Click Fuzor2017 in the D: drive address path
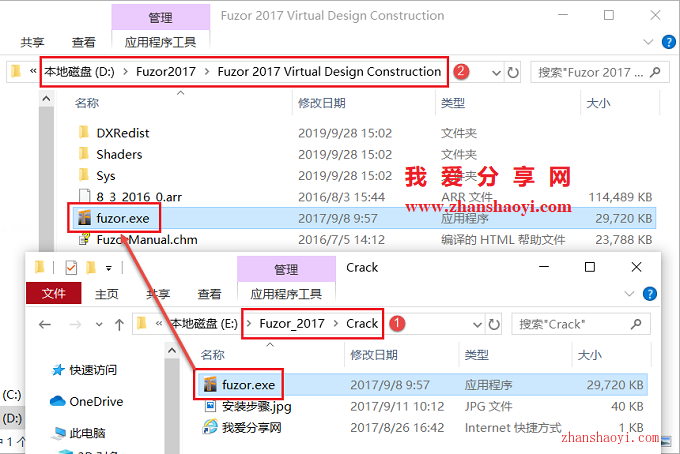 point(166,72)
